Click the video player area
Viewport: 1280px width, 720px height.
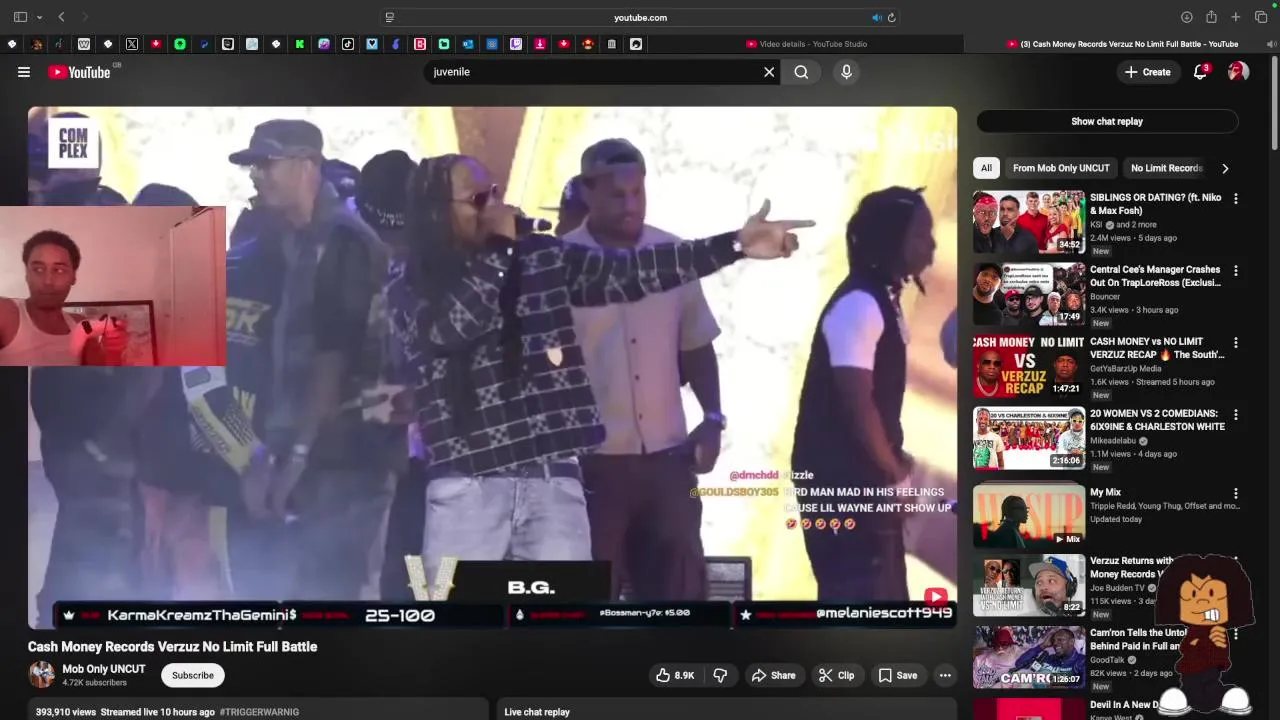pos(492,368)
